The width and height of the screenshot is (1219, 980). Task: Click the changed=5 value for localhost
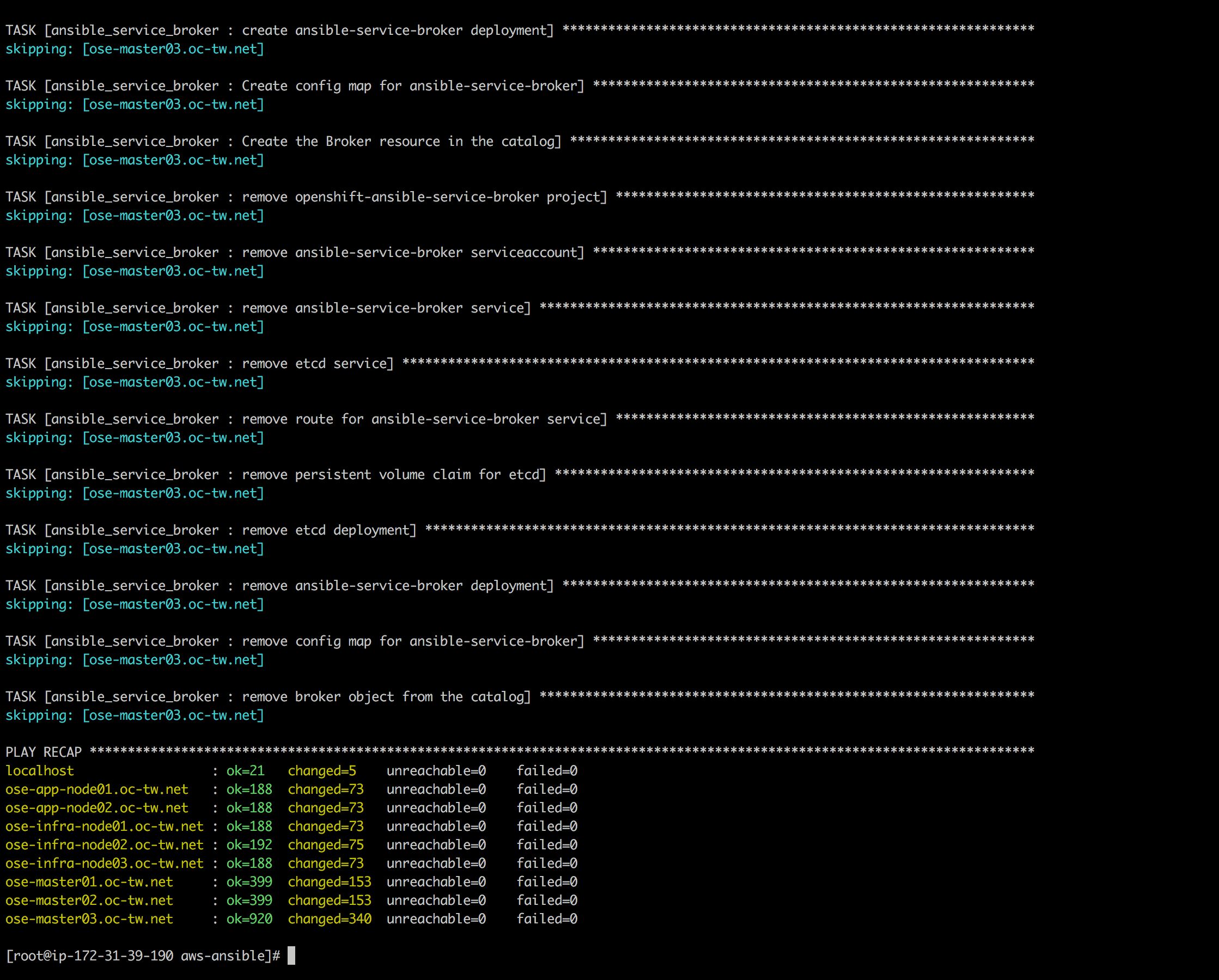(x=322, y=771)
